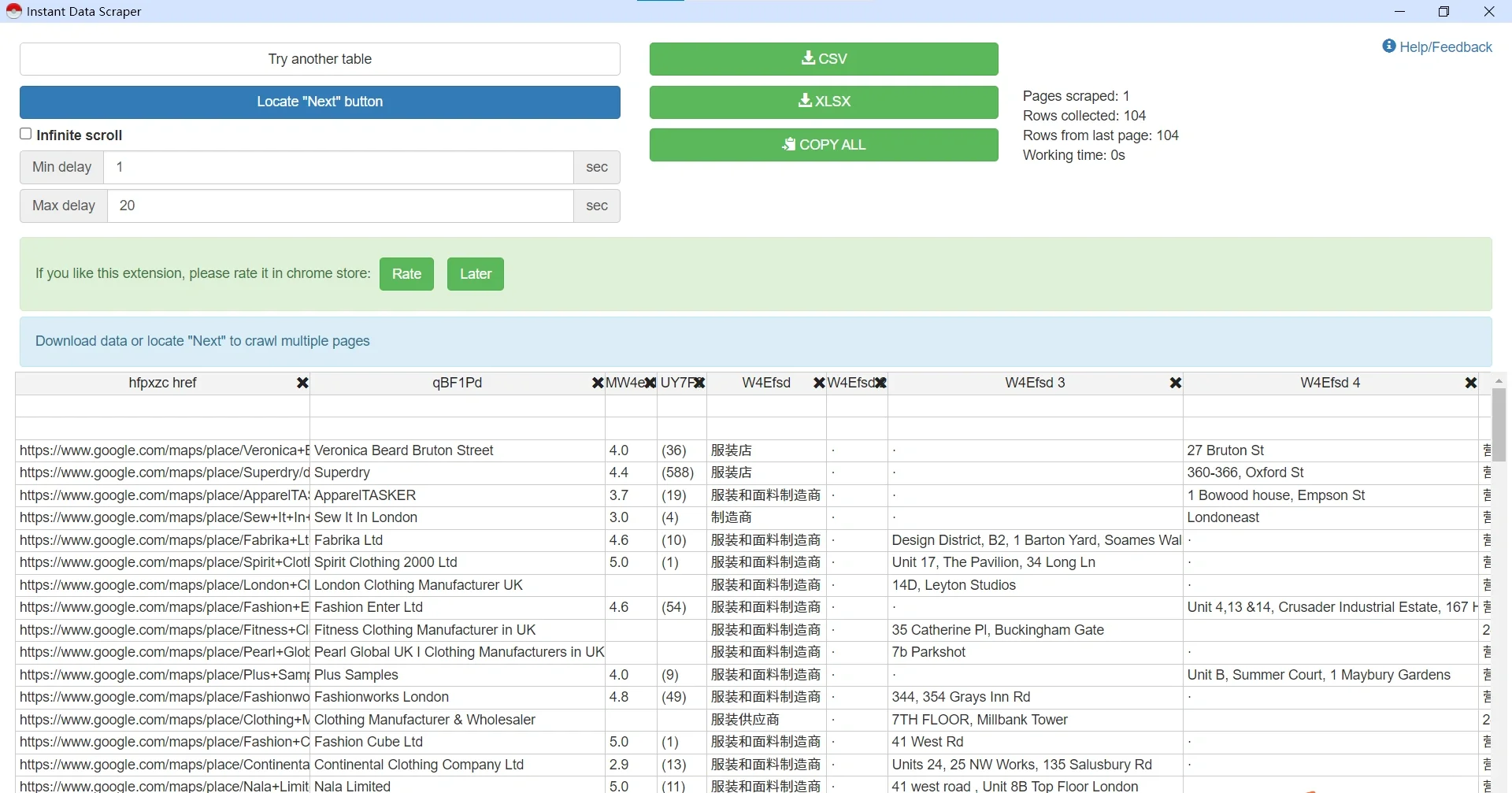This screenshot has width=1512, height=793.
Task: Copy all scraped rows to clipboard
Action: 824,145
